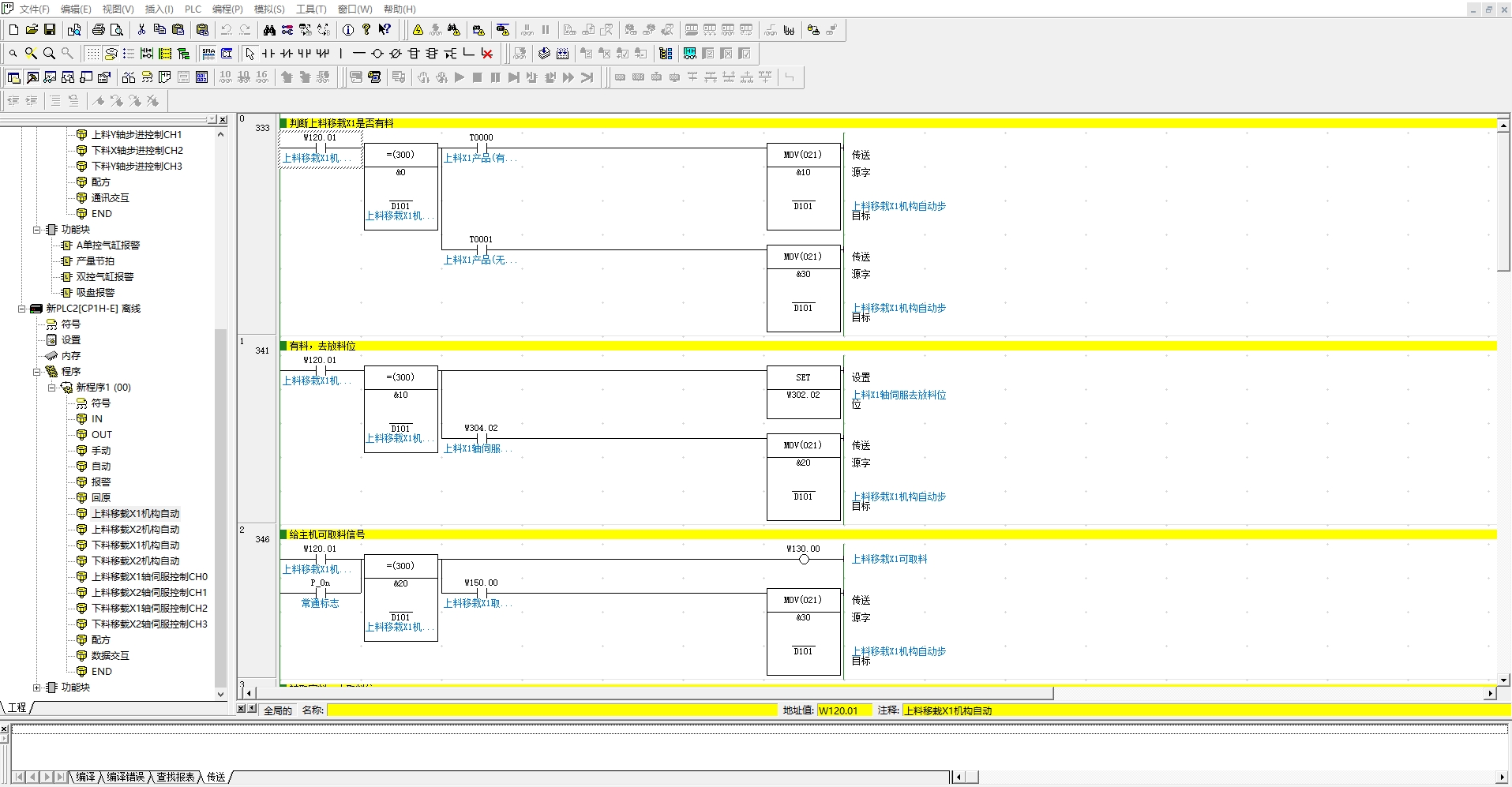Toggle the Show Comments button

click(x=111, y=54)
